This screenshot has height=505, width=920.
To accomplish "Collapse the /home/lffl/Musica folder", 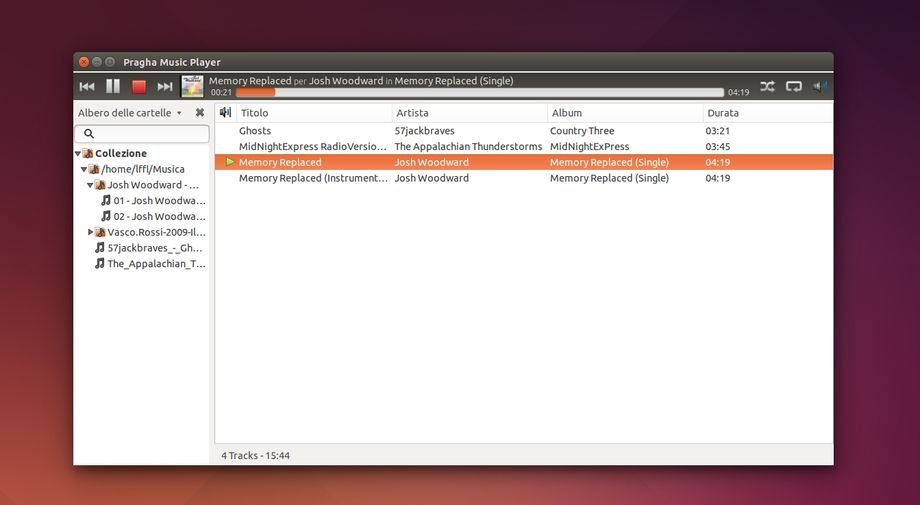I will click(x=84, y=170).
